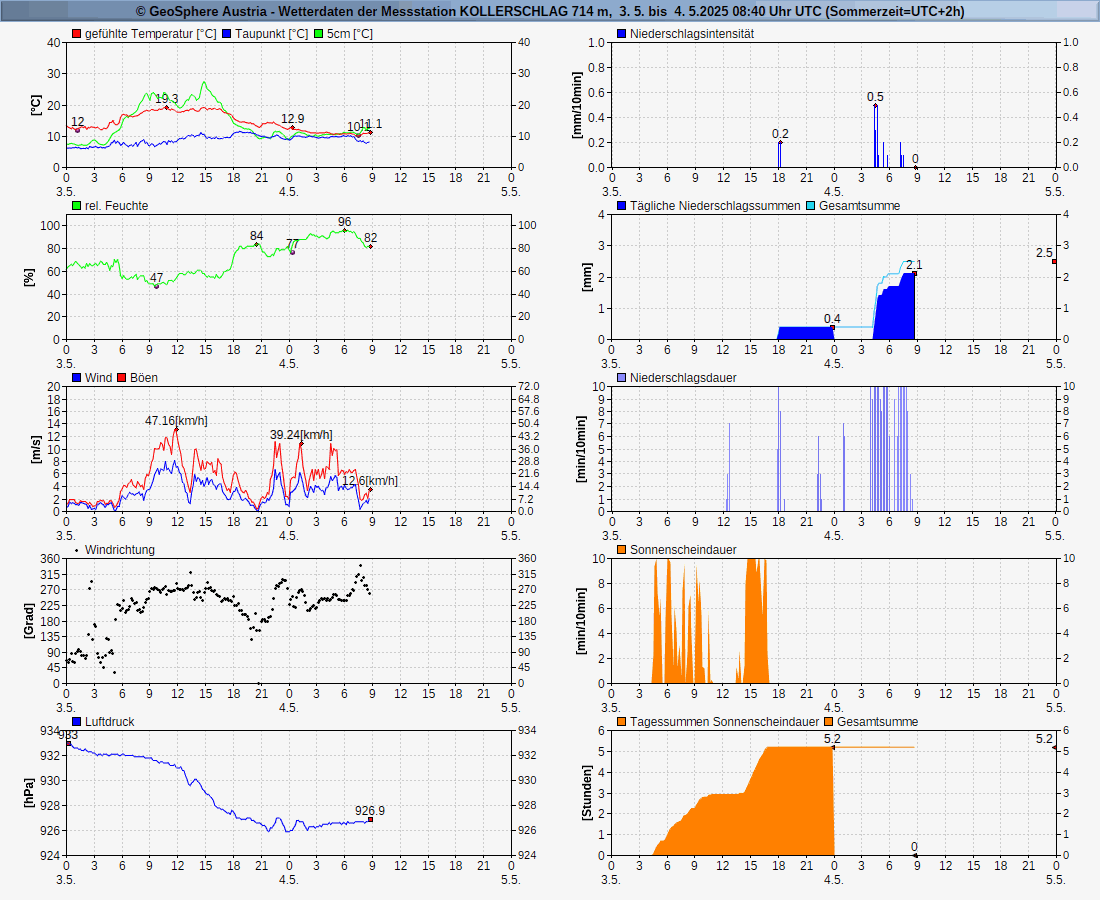The width and height of the screenshot is (1100, 900).
Task: Click the 2.1 daily precipitation sum label
Action: tap(914, 264)
